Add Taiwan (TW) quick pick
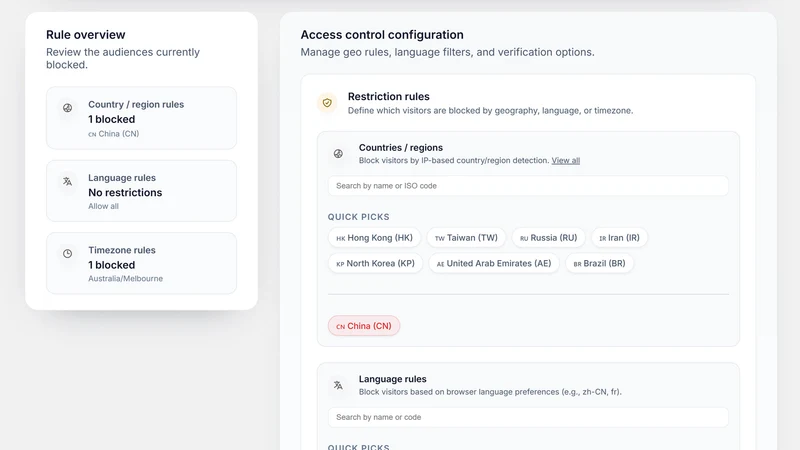 (x=466, y=238)
